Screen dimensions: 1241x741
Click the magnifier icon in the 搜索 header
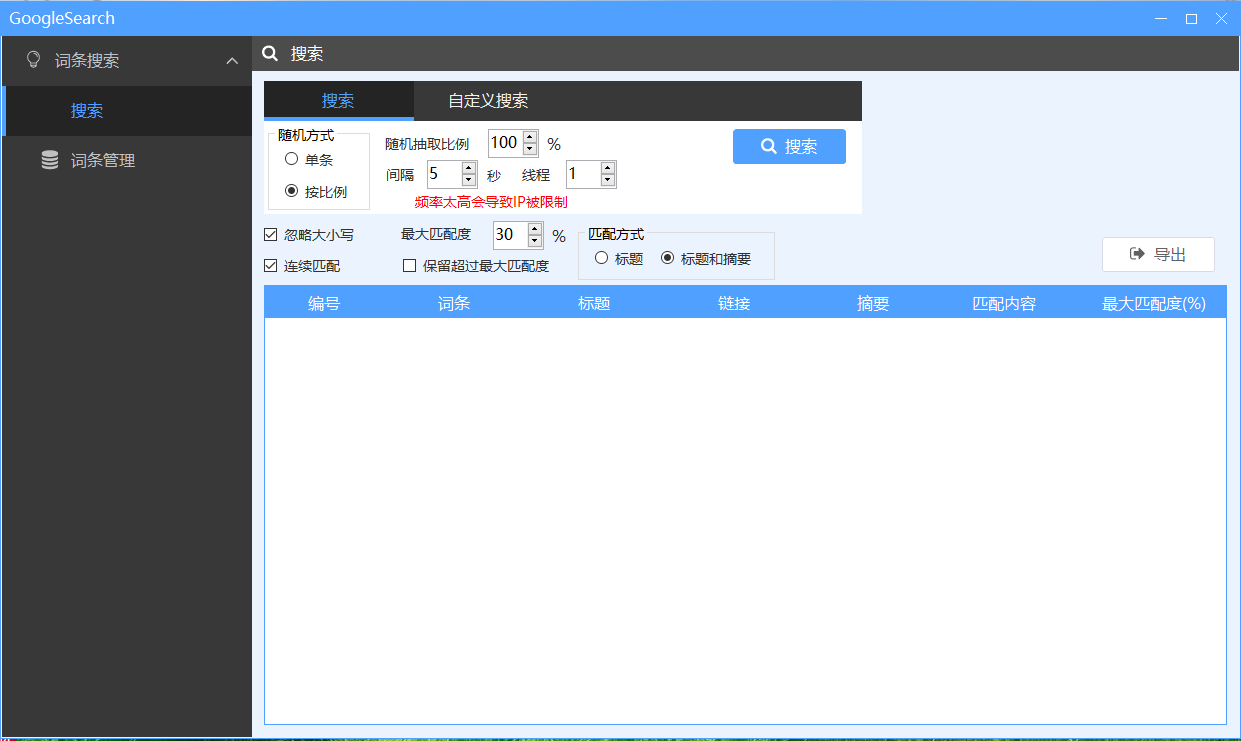pos(269,54)
